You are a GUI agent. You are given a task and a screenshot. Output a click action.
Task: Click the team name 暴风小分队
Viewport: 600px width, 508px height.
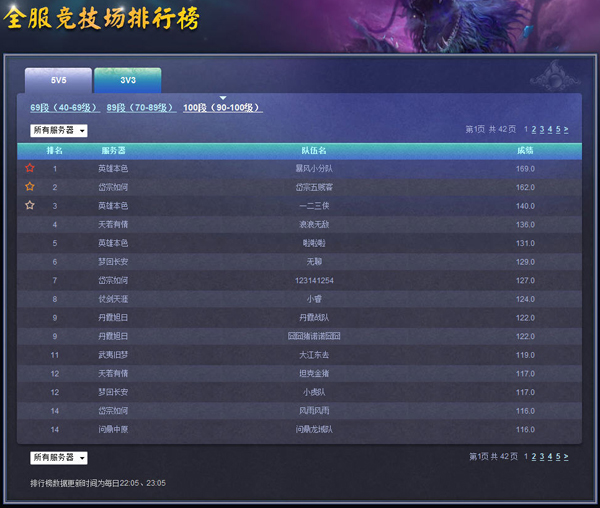pos(313,168)
